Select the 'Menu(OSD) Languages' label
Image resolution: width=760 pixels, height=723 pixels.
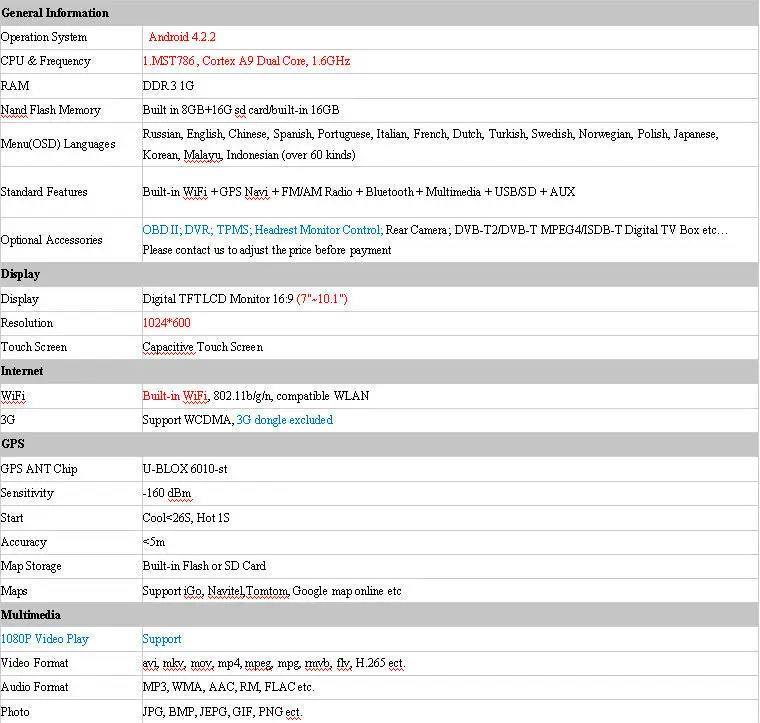(58, 144)
